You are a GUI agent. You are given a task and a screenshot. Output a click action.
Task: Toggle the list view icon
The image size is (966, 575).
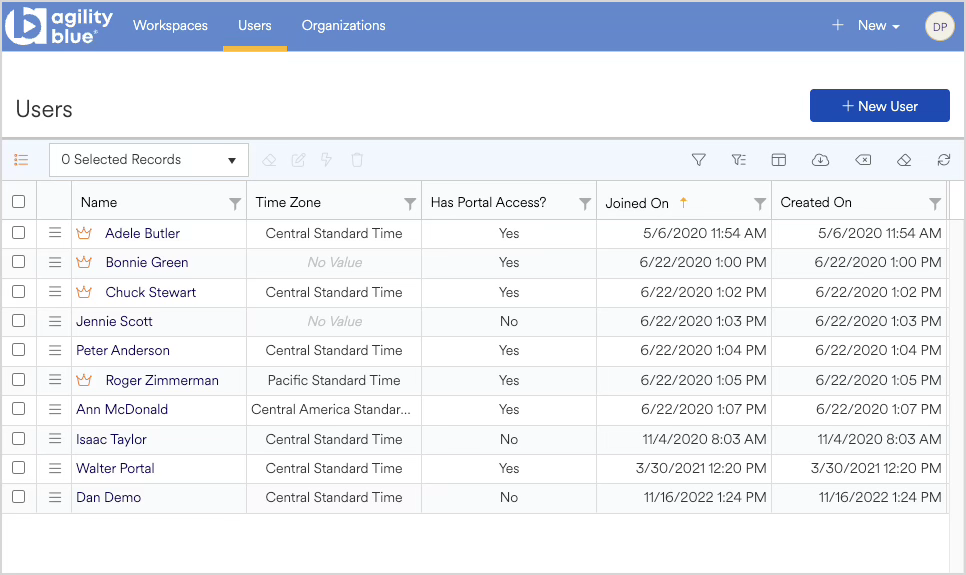point(21,160)
